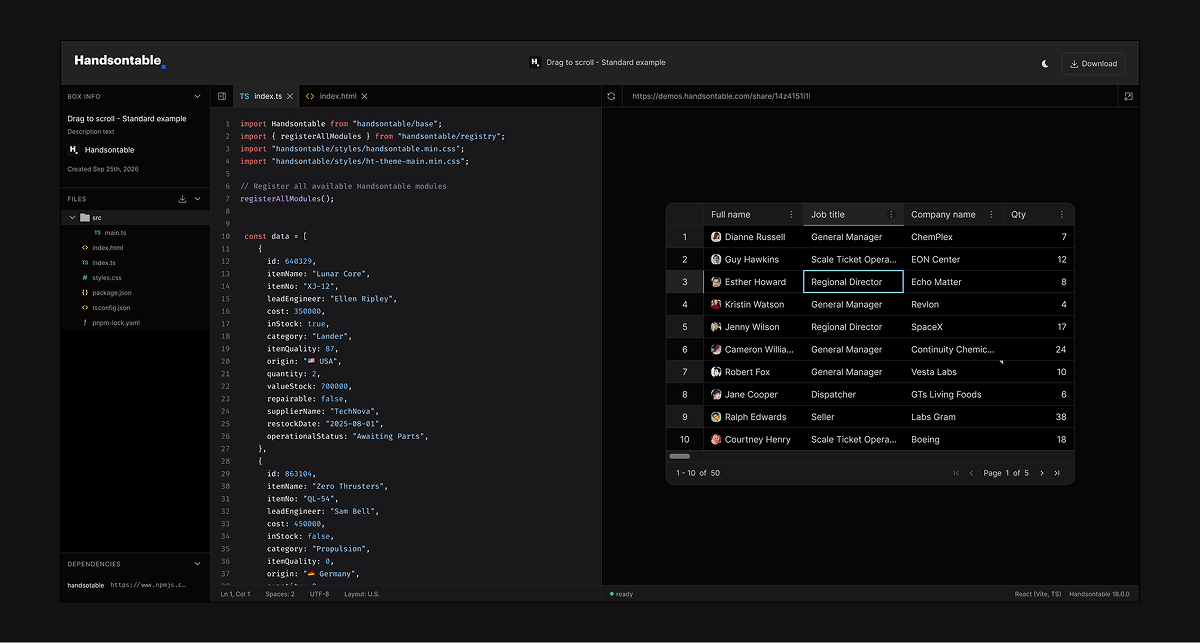Click the Download button
The height and width of the screenshot is (643, 1200).
tap(1093, 64)
